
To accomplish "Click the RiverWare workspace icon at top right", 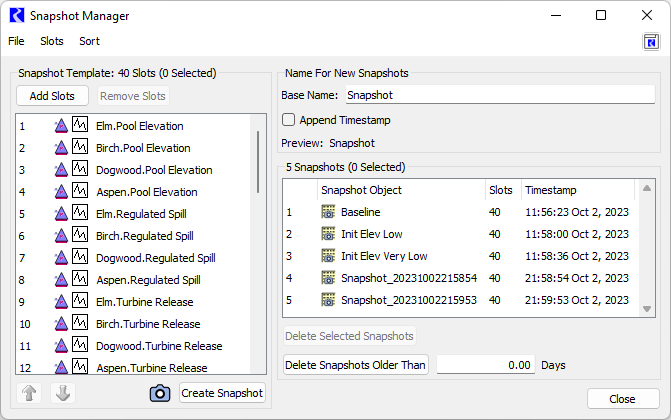I will [x=651, y=41].
